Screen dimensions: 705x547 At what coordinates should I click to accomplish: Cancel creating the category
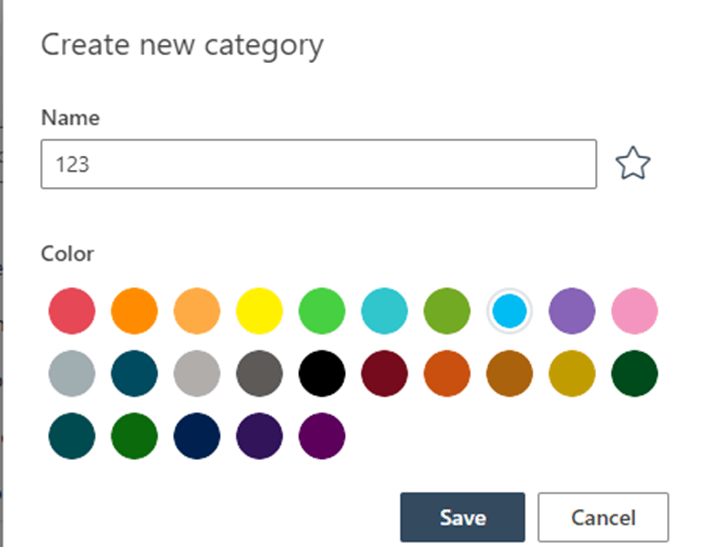[x=603, y=517]
